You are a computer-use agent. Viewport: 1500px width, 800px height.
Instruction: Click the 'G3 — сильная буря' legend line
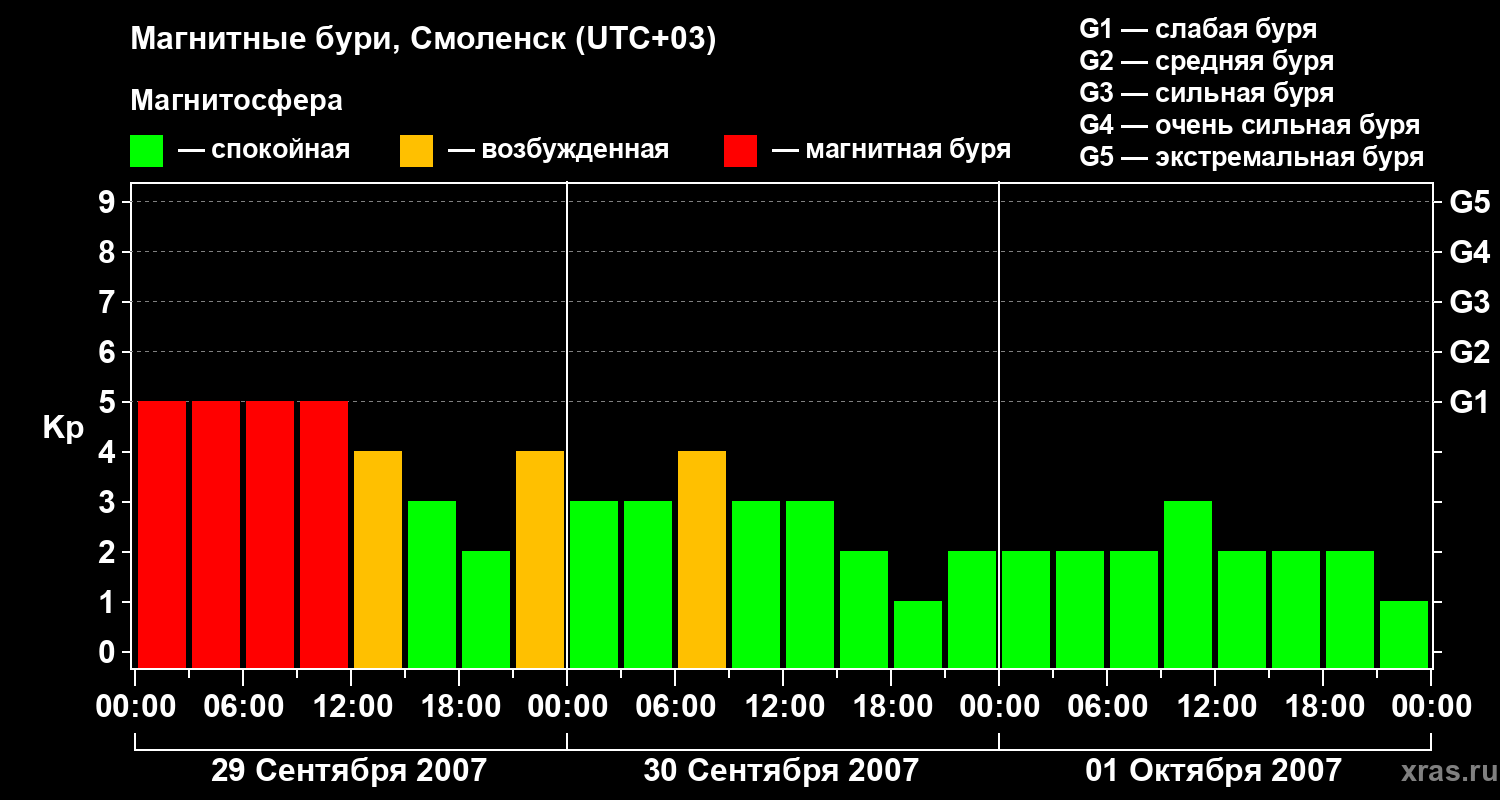[1206, 93]
